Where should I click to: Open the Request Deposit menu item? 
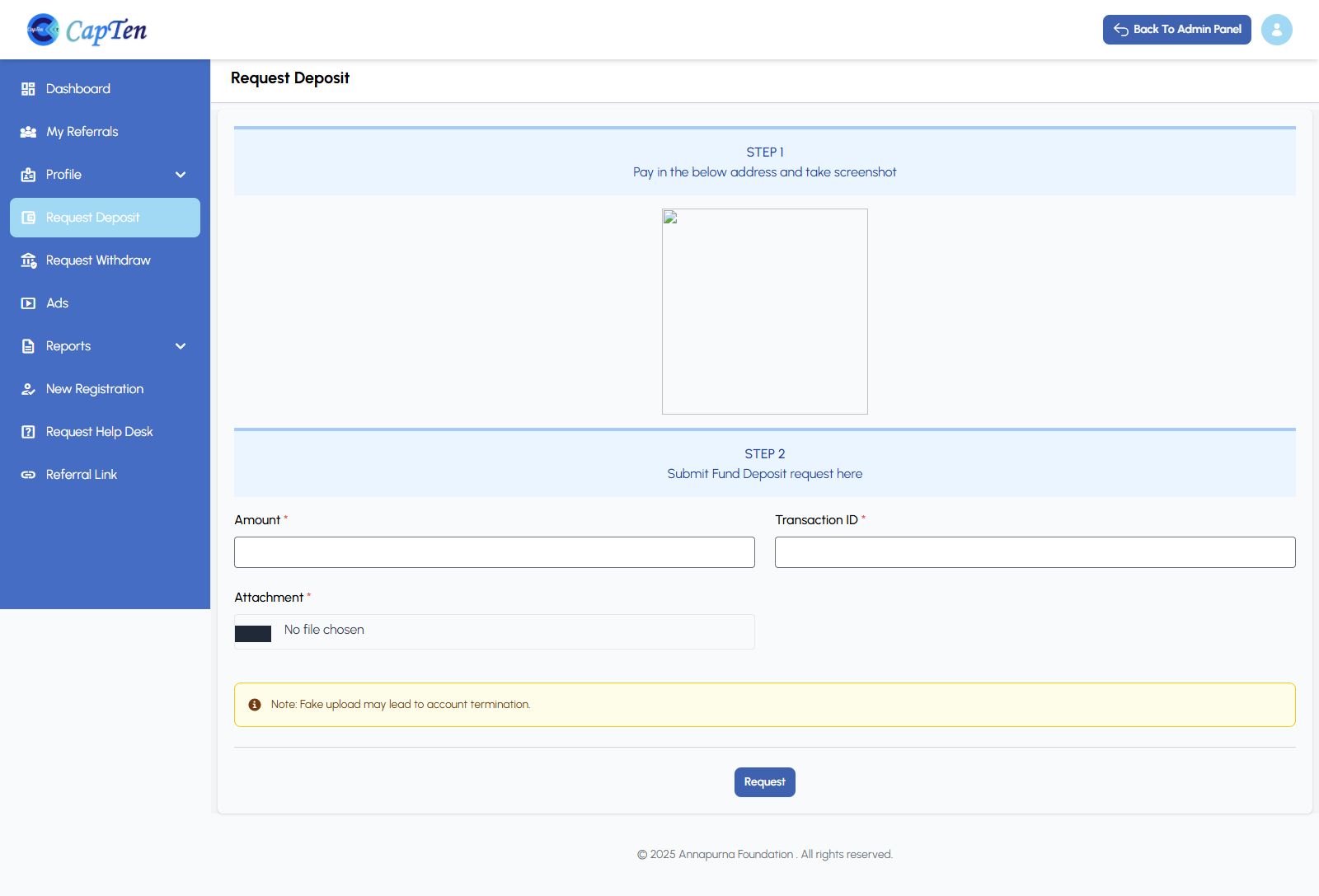pos(92,218)
